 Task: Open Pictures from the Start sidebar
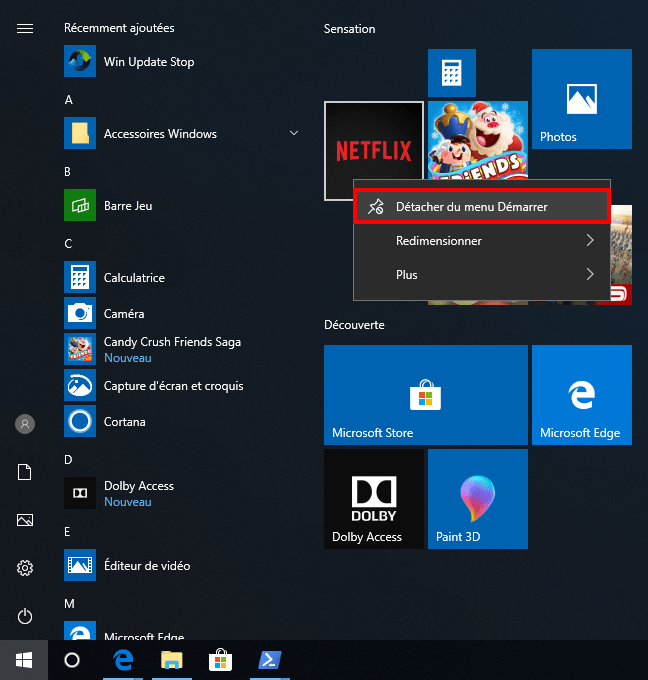pyautogui.click(x=25, y=520)
